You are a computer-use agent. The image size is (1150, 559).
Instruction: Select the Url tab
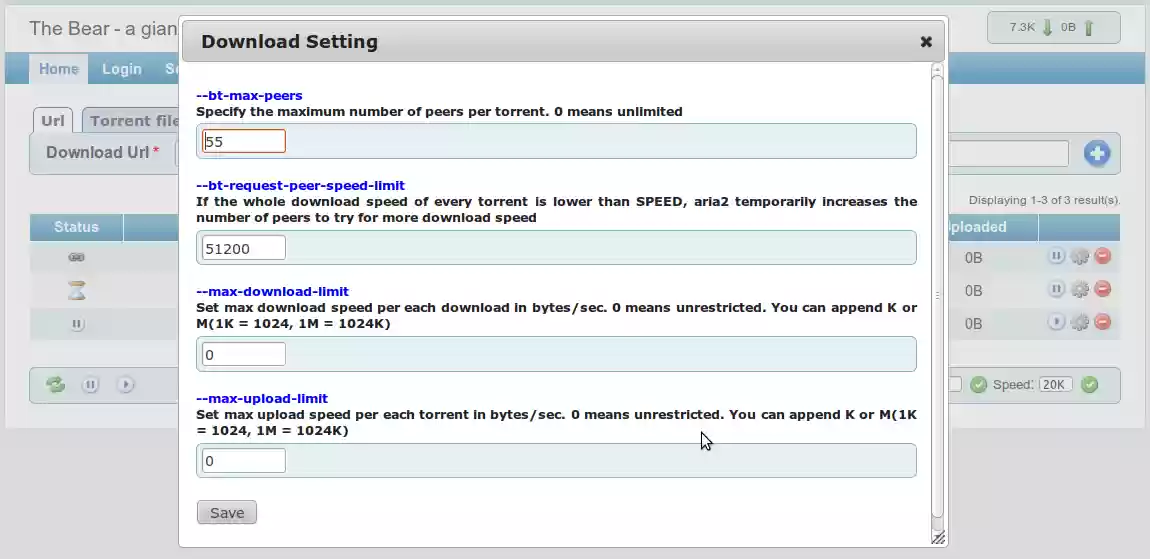[x=53, y=121]
